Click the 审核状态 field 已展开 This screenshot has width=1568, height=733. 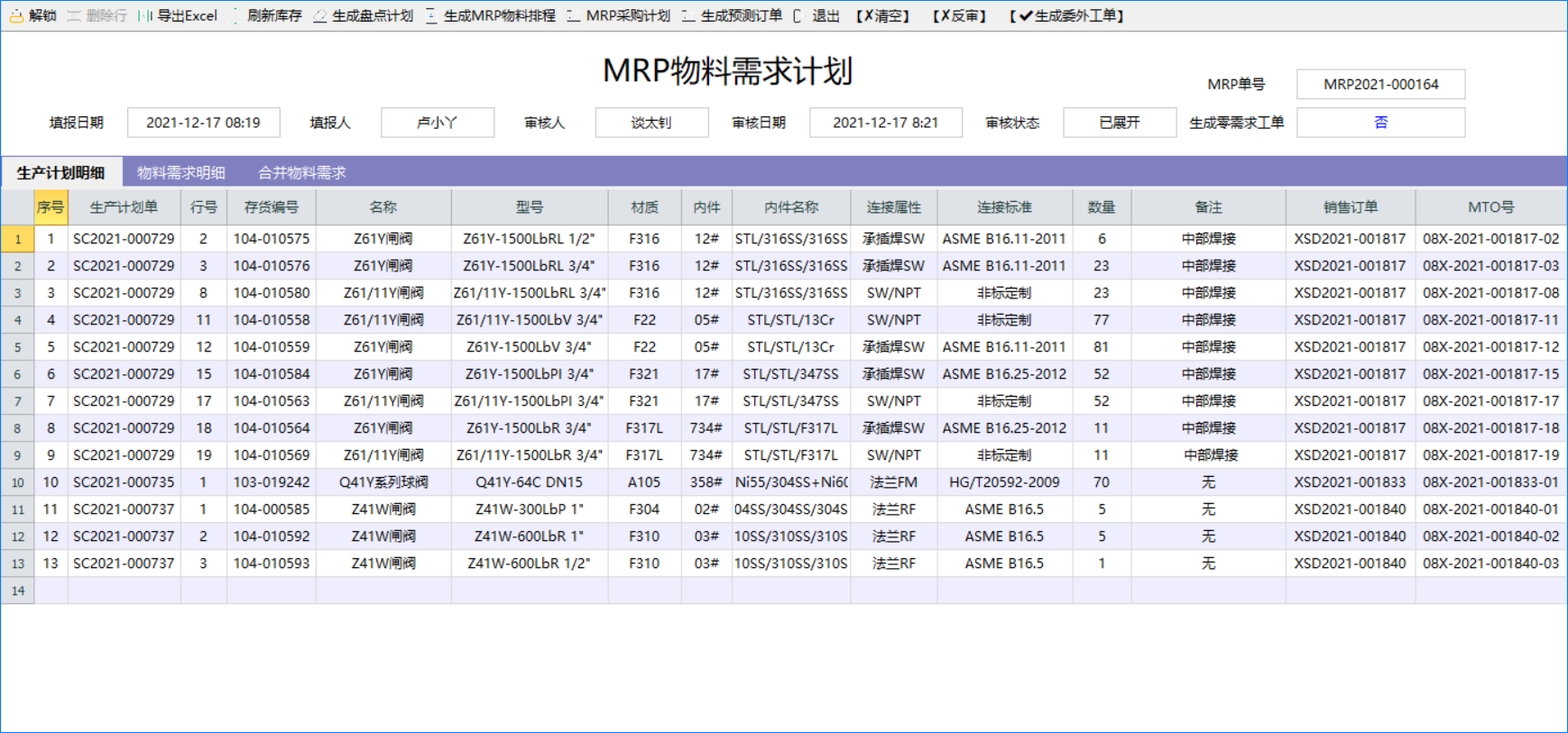coord(1120,123)
